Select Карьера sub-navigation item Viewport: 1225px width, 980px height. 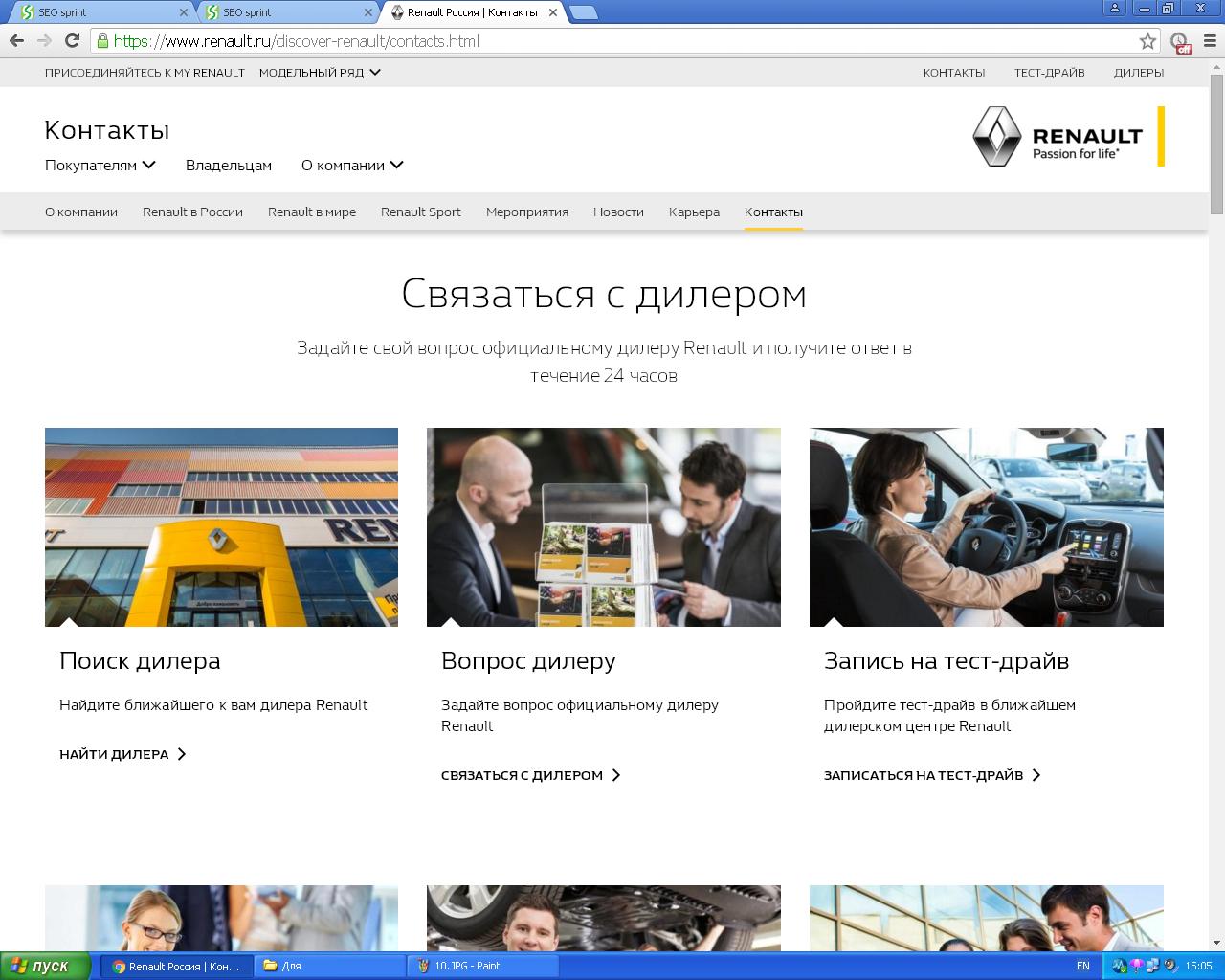pyautogui.click(x=694, y=212)
